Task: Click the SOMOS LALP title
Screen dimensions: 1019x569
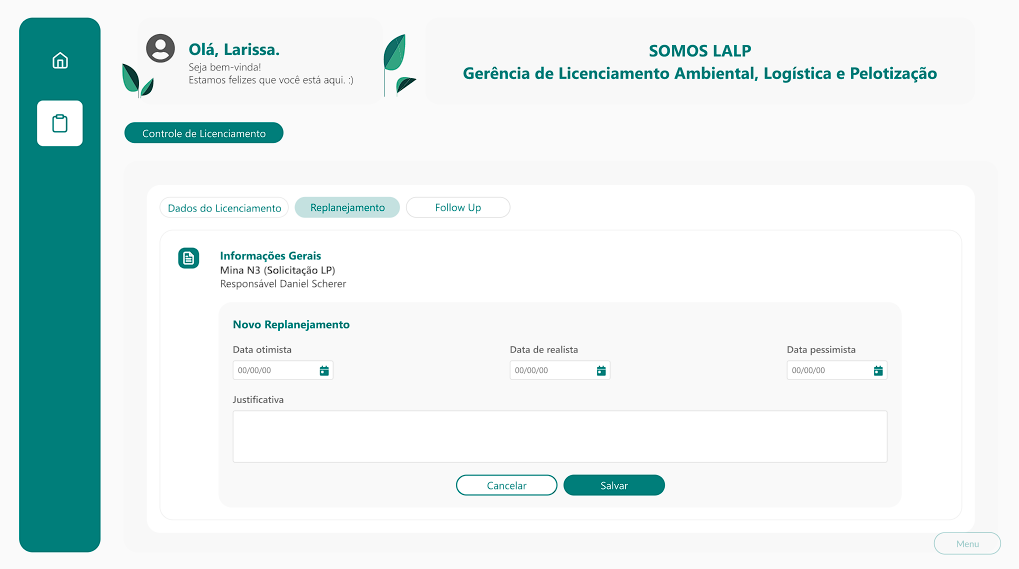Action: 700,51
